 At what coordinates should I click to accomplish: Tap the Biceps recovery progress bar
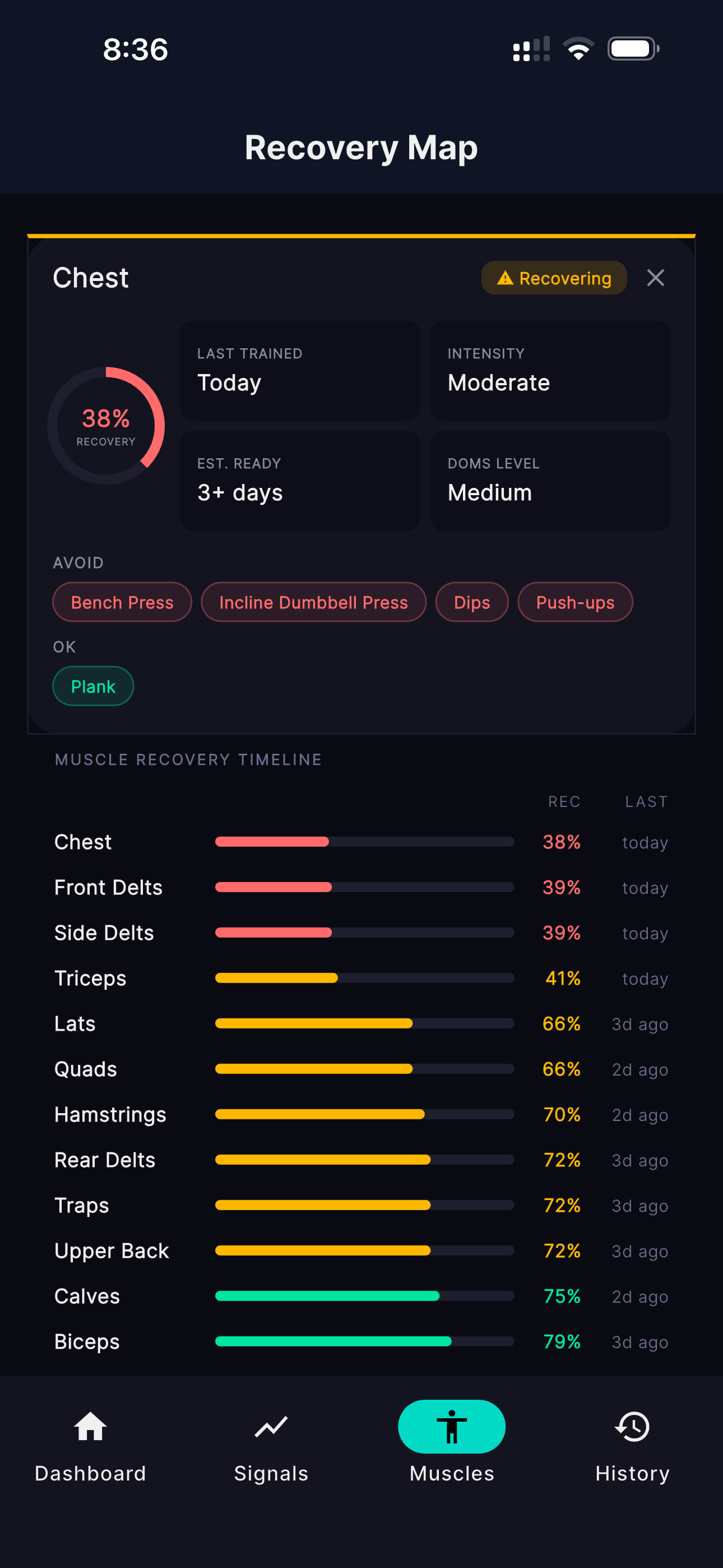[364, 1341]
